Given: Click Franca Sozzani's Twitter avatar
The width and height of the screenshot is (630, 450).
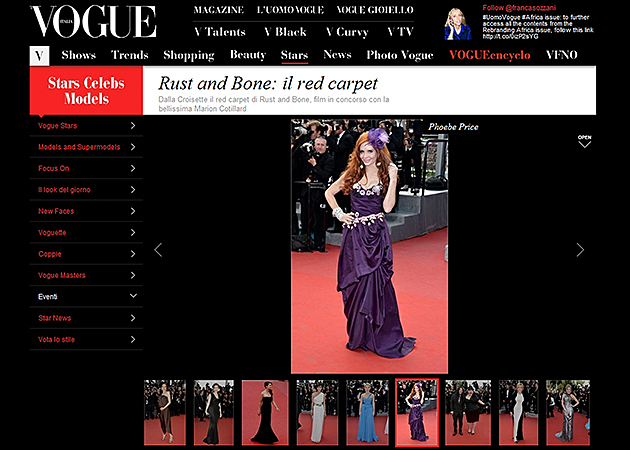Looking at the screenshot, I should 458,22.
